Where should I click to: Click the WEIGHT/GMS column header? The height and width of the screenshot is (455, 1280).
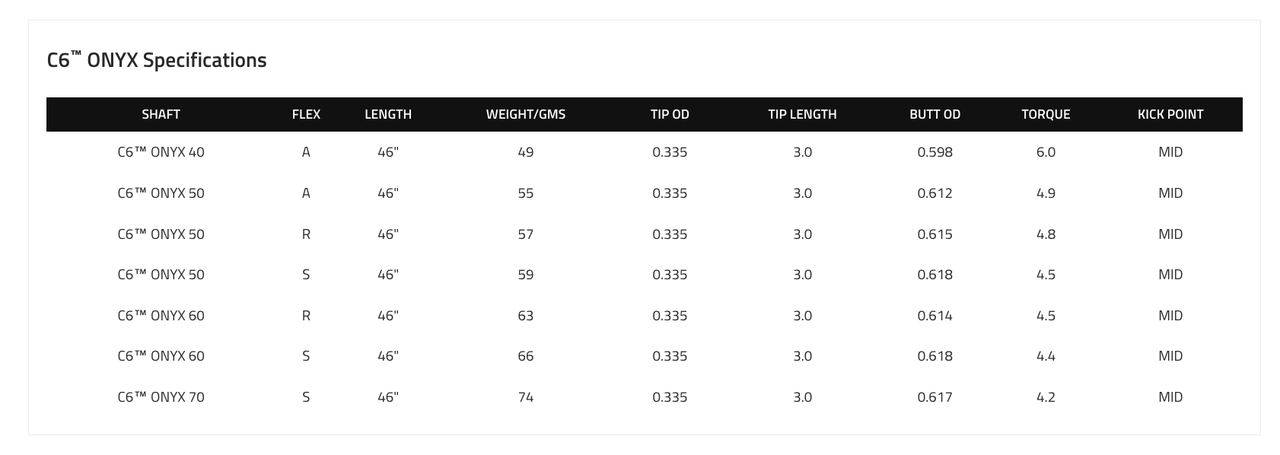526,114
